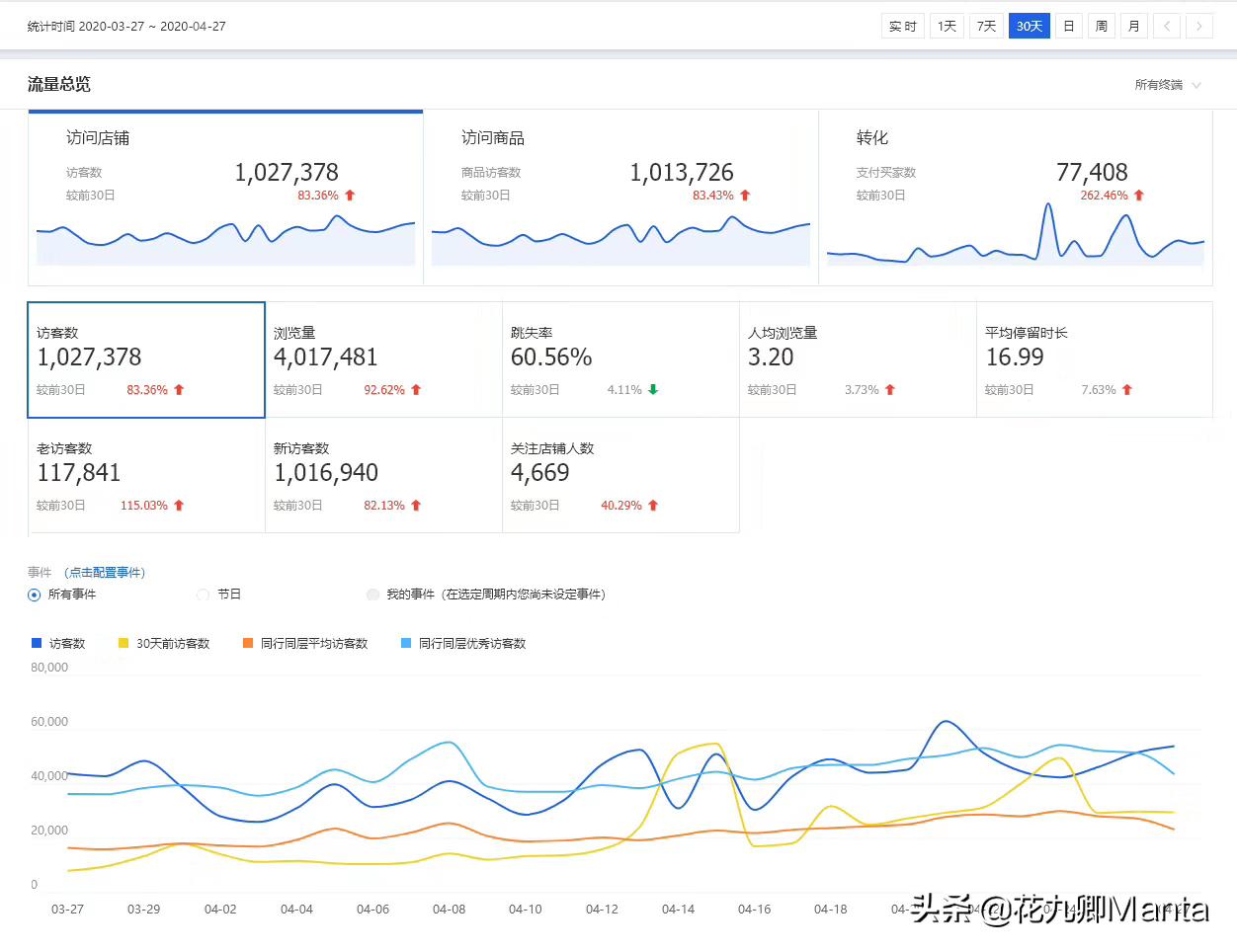Switch to the 月 view

click(1133, 26)
